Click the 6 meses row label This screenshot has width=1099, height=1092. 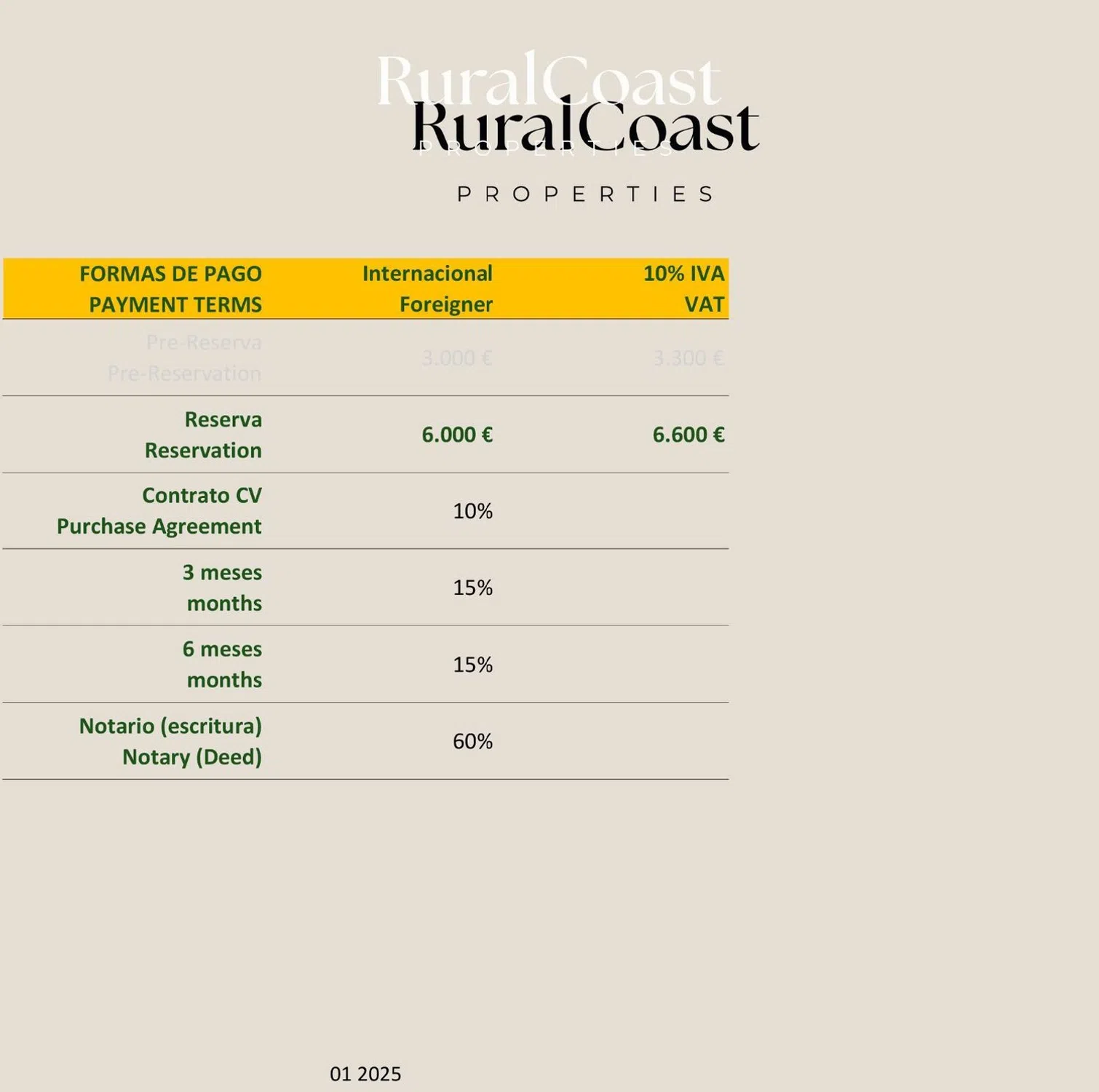pyautogui.click(x=222, y=649)
